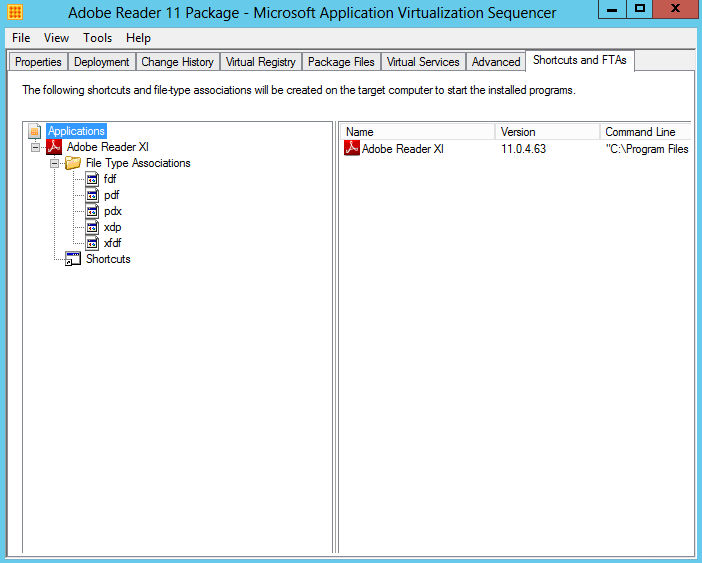Screen dimensions: 702x563
Task: Click the pdx file association icon
Action: pyautogui.click(x=92, y=211)
